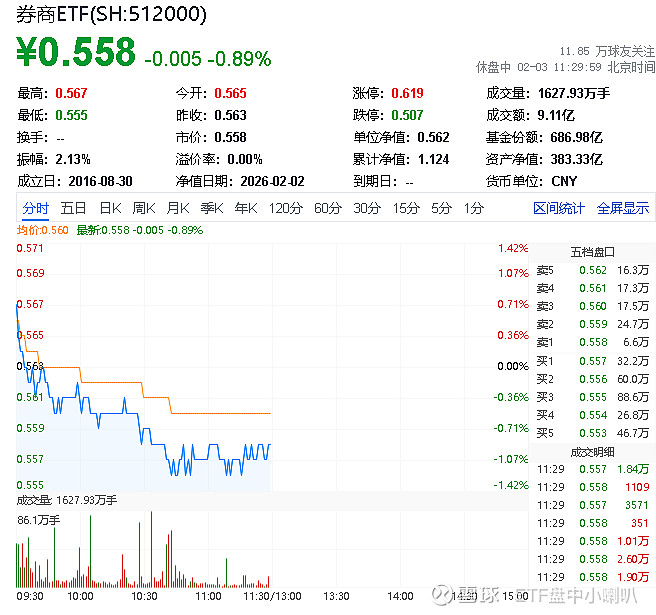This screenshot has height=615, width=656.
Task: Open the 季K quarterly chart tab
Action: (x=211, y=208)
